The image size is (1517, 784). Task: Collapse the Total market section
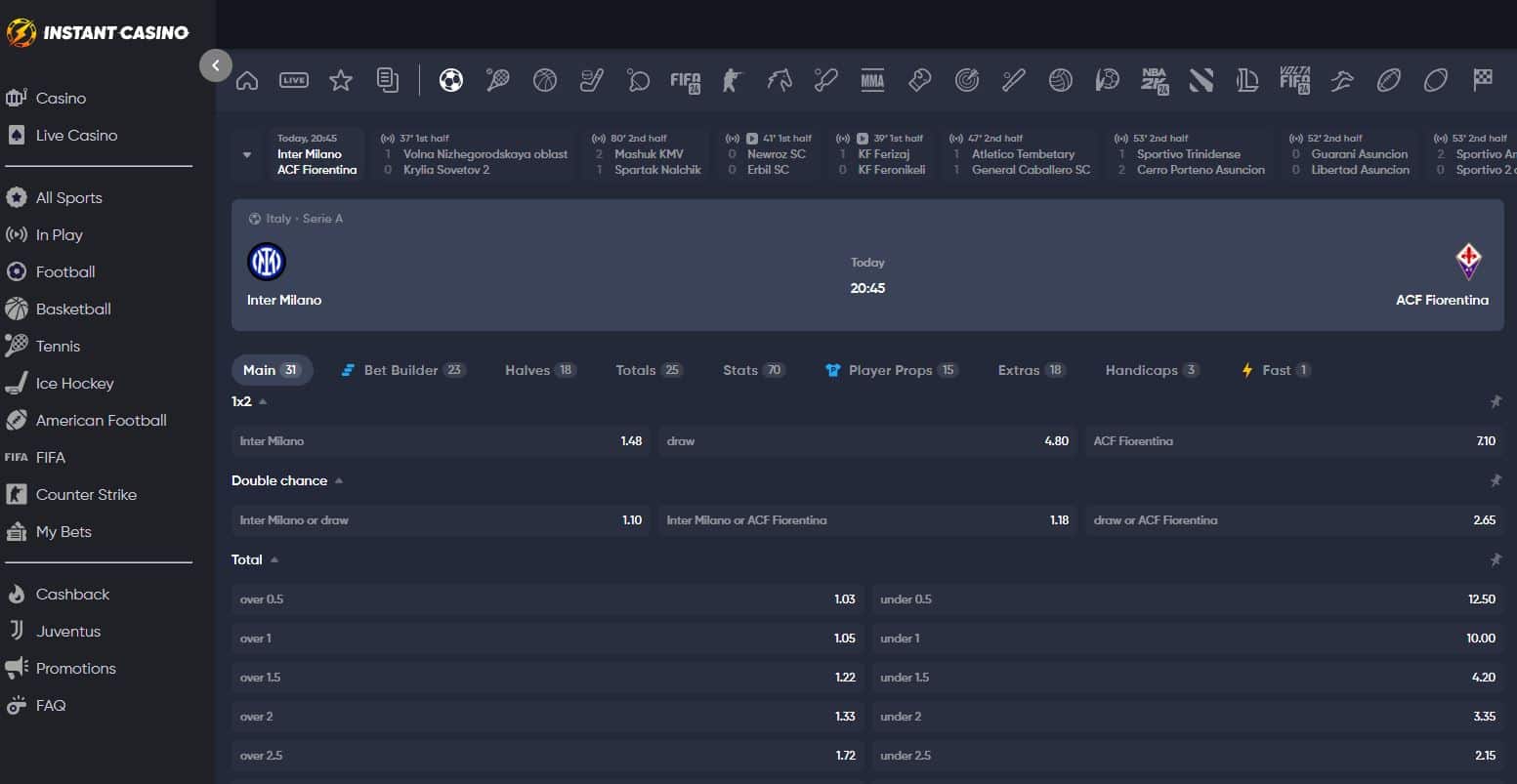274,559
